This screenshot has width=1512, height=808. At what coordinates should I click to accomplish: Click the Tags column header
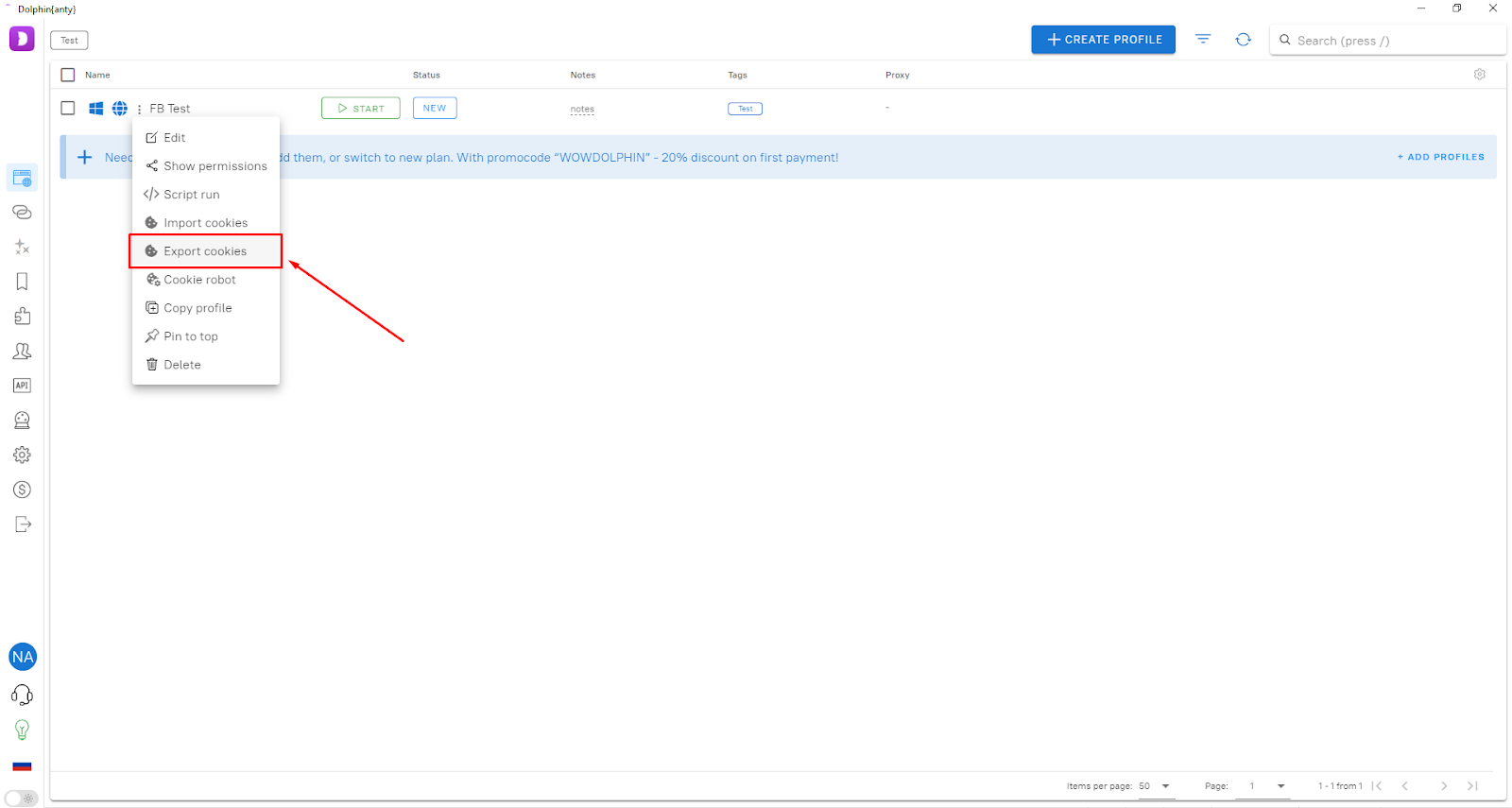click(x=737, y=75)
